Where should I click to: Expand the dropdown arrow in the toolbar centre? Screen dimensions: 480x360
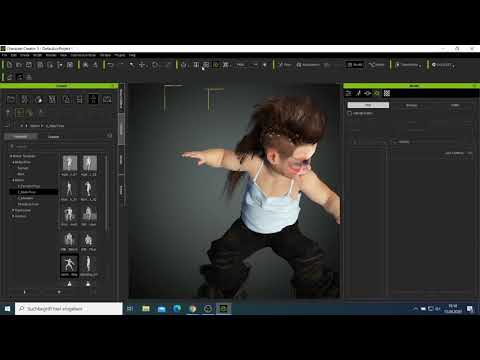point(255,65)
